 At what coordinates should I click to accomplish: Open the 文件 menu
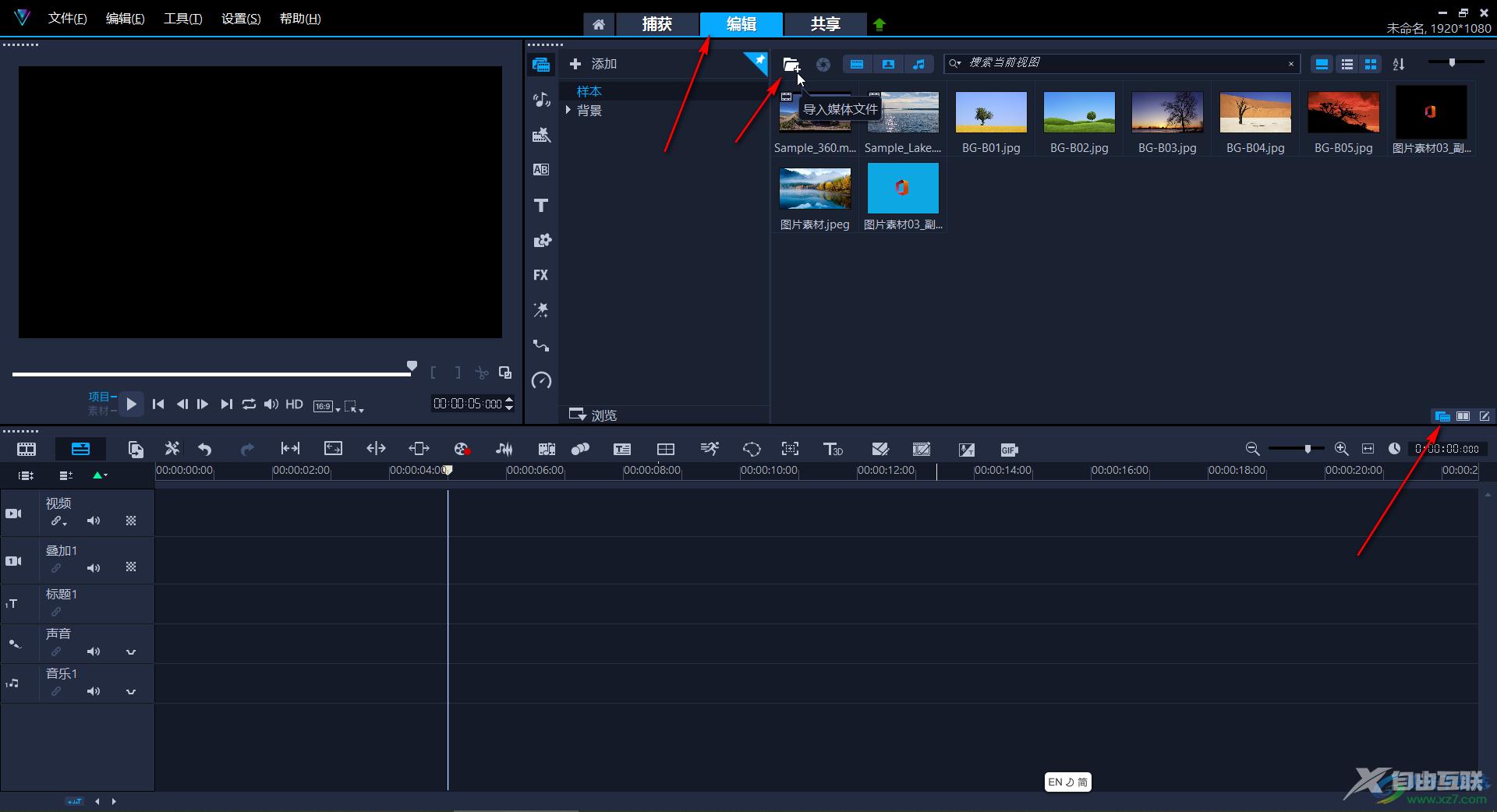(x=67, y=19)
